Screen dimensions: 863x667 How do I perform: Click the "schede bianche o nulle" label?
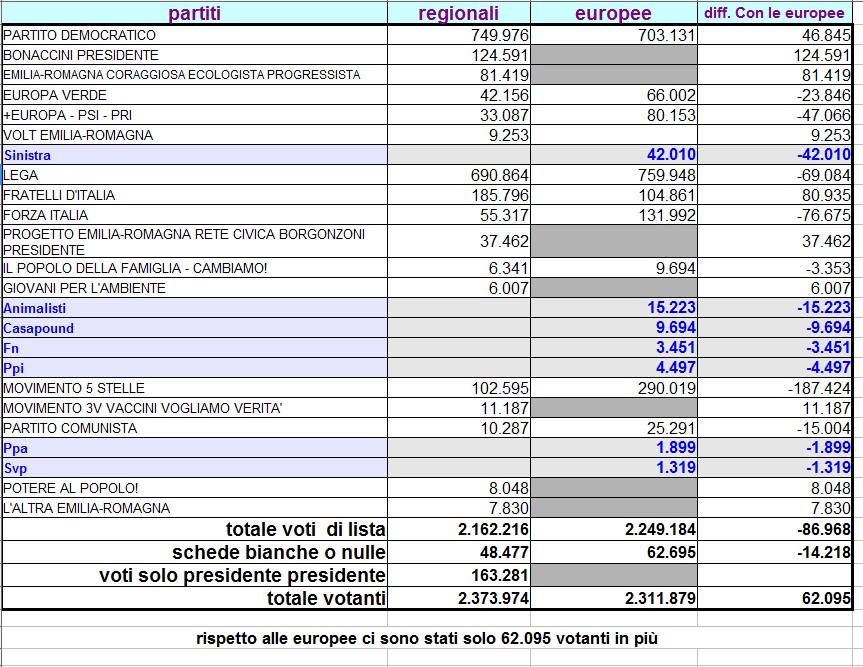coord(278,553)
